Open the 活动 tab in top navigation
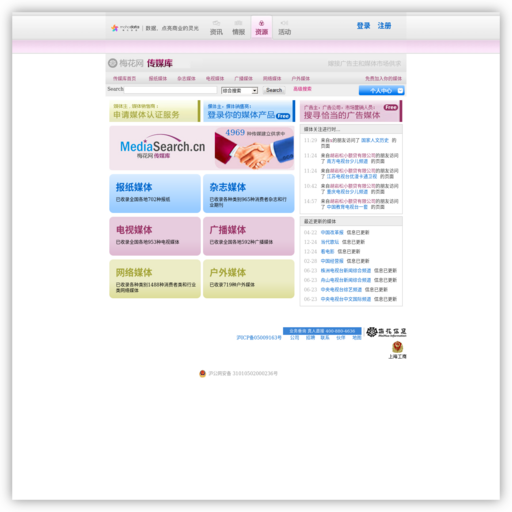 pyautogui.click(x=285, y=28)
